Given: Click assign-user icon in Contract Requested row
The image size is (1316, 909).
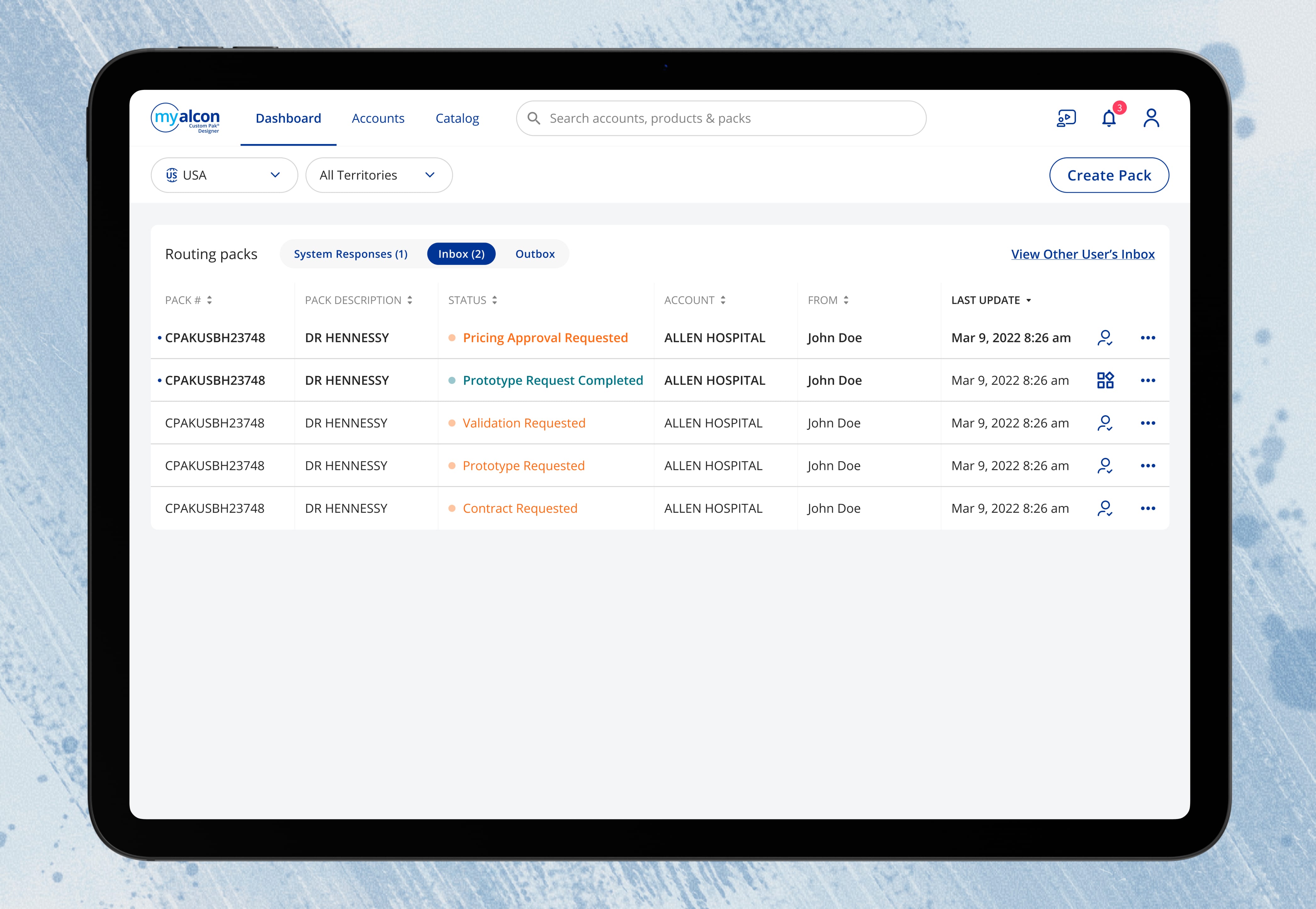Looking at the screenshot, I should pos(1105,508).
